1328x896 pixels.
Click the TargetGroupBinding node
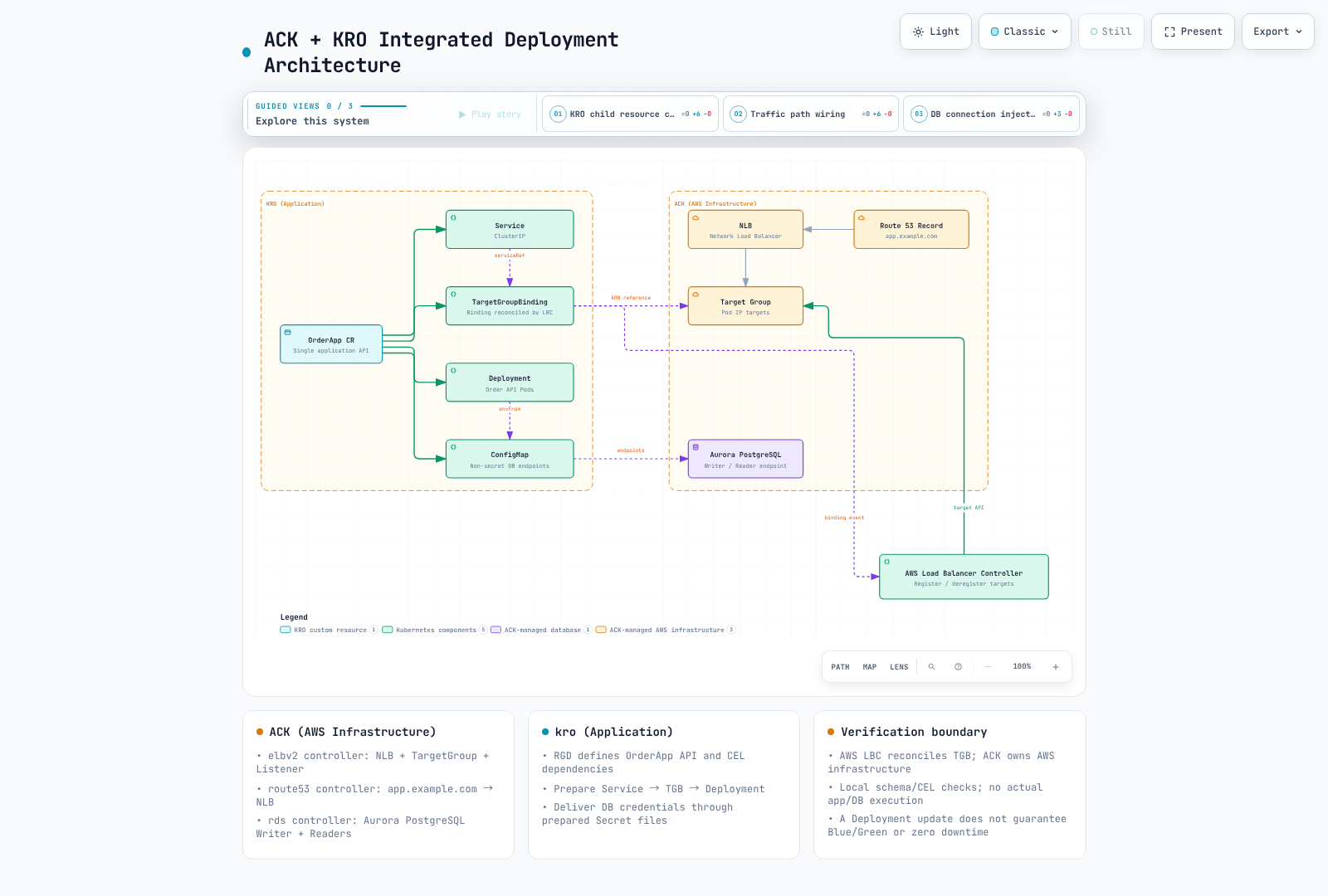coord(510,306)
